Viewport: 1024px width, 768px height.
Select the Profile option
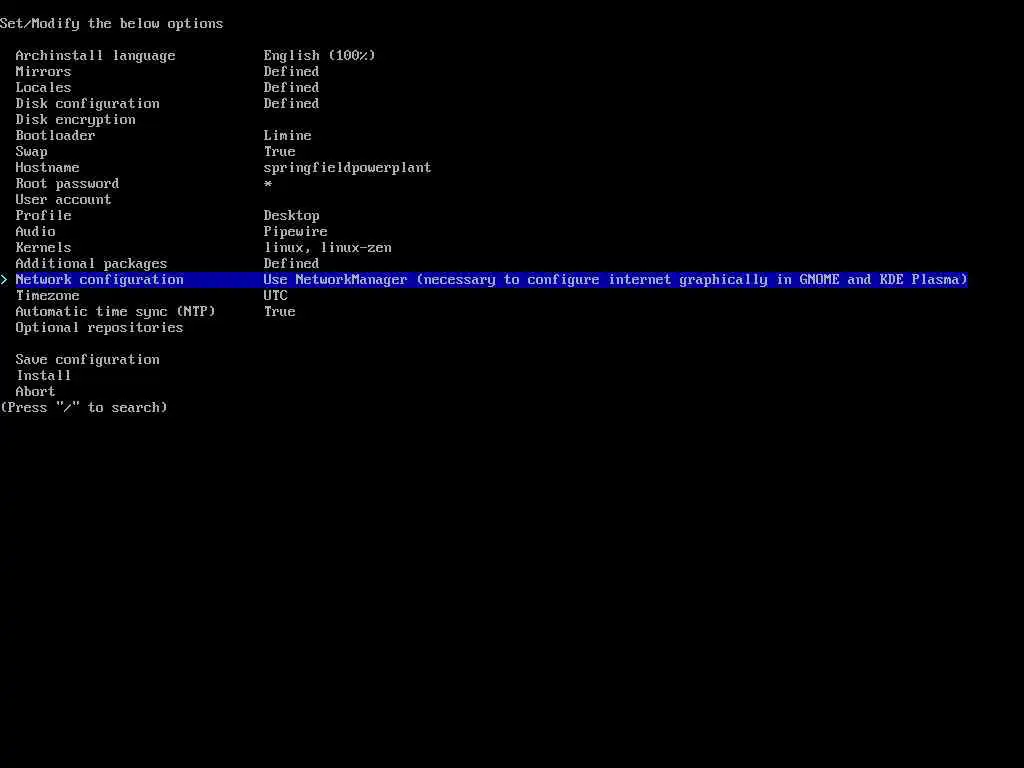pos(43,216)
